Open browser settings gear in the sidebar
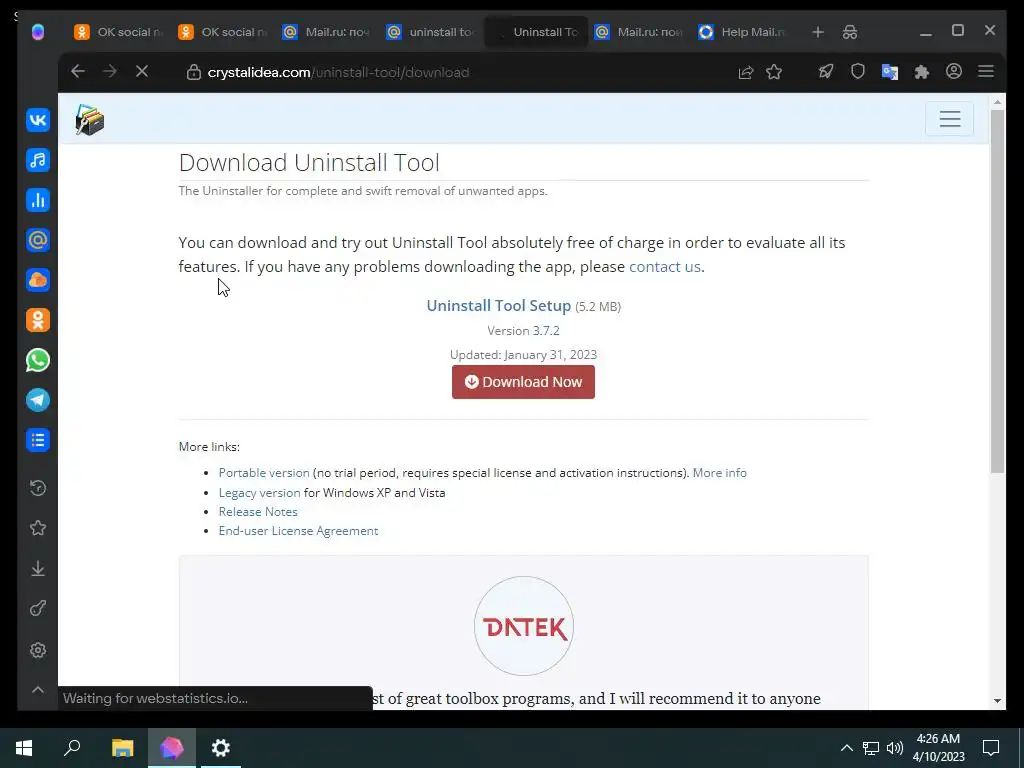Screen dimensions: 1024x768 (38, 650)
